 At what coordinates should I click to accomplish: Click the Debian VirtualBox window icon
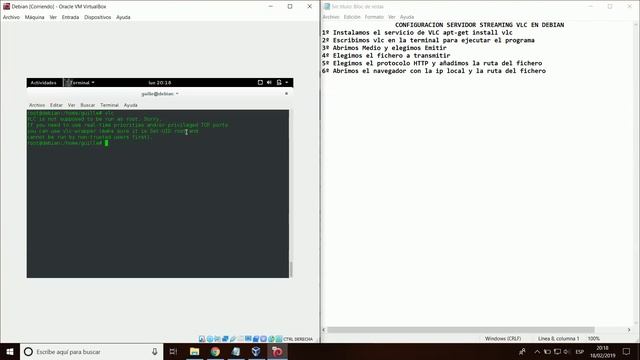point(6,7)
